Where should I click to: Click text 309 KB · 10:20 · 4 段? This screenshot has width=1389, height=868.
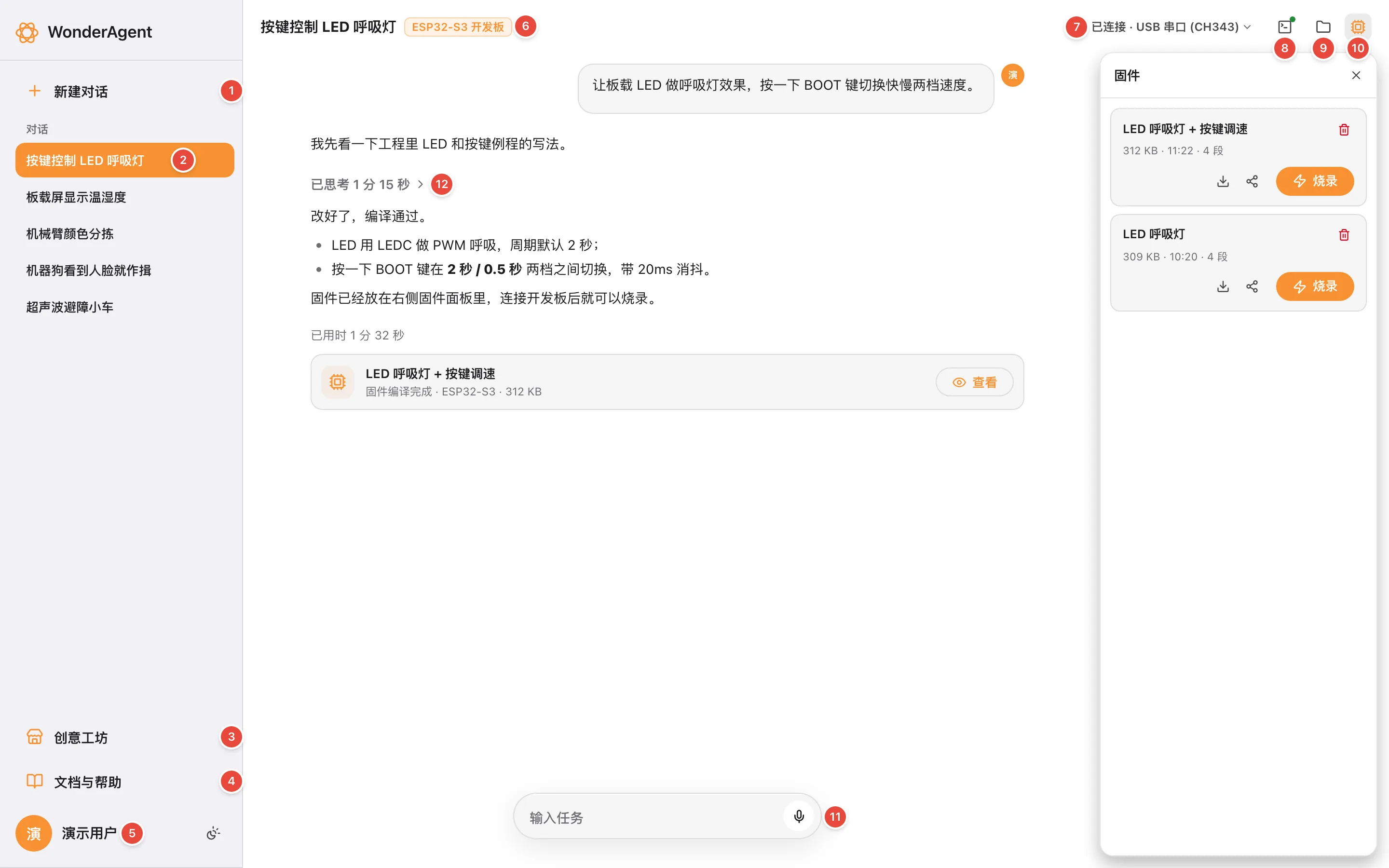1175,257
